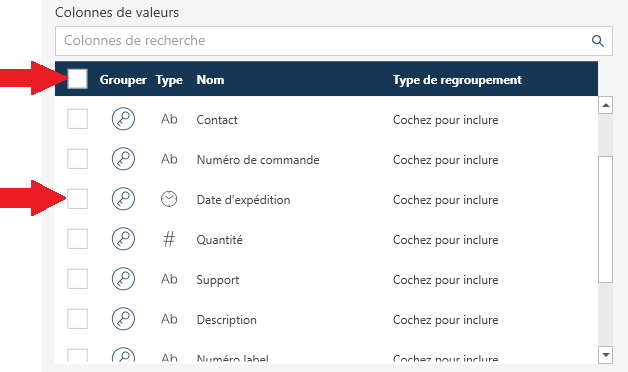The width and height of the screenshot is (628, 372).
Task: Click the scrollbar down arrow
Action: click(606, 355)
